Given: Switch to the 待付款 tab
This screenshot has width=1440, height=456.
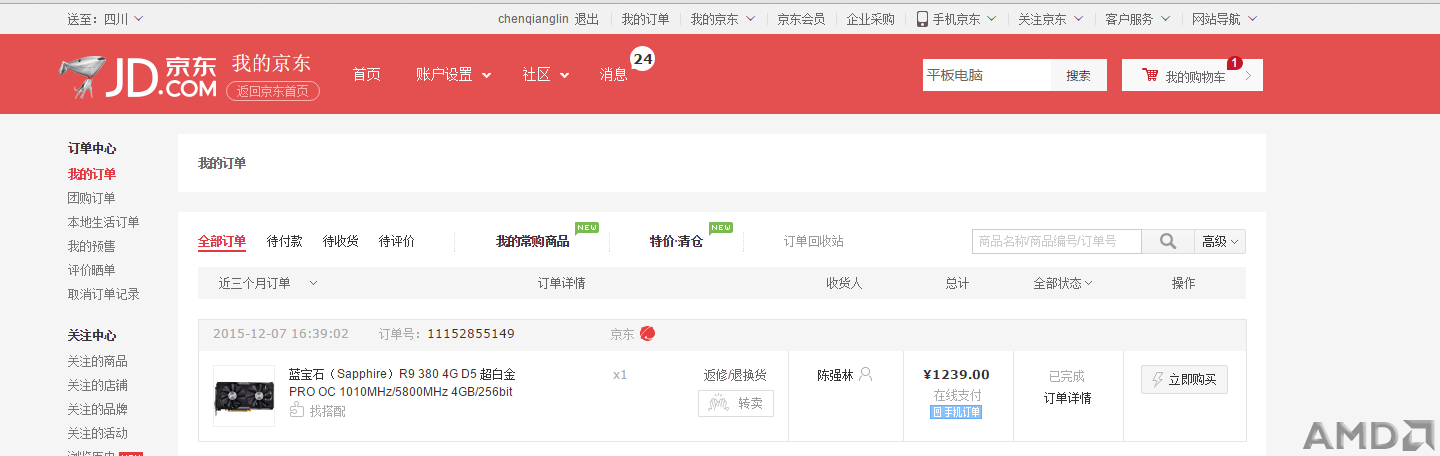Looking at the screenshot, I should pyautogui.click(x=285, y=241).
